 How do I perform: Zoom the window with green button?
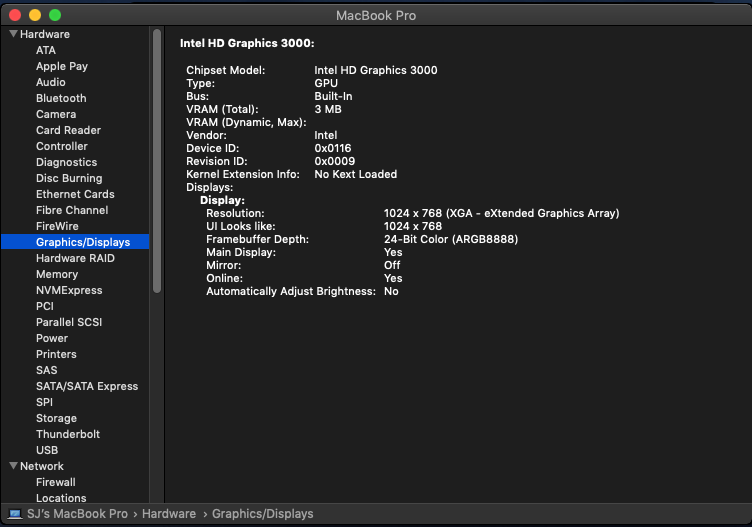pos(55,15)
